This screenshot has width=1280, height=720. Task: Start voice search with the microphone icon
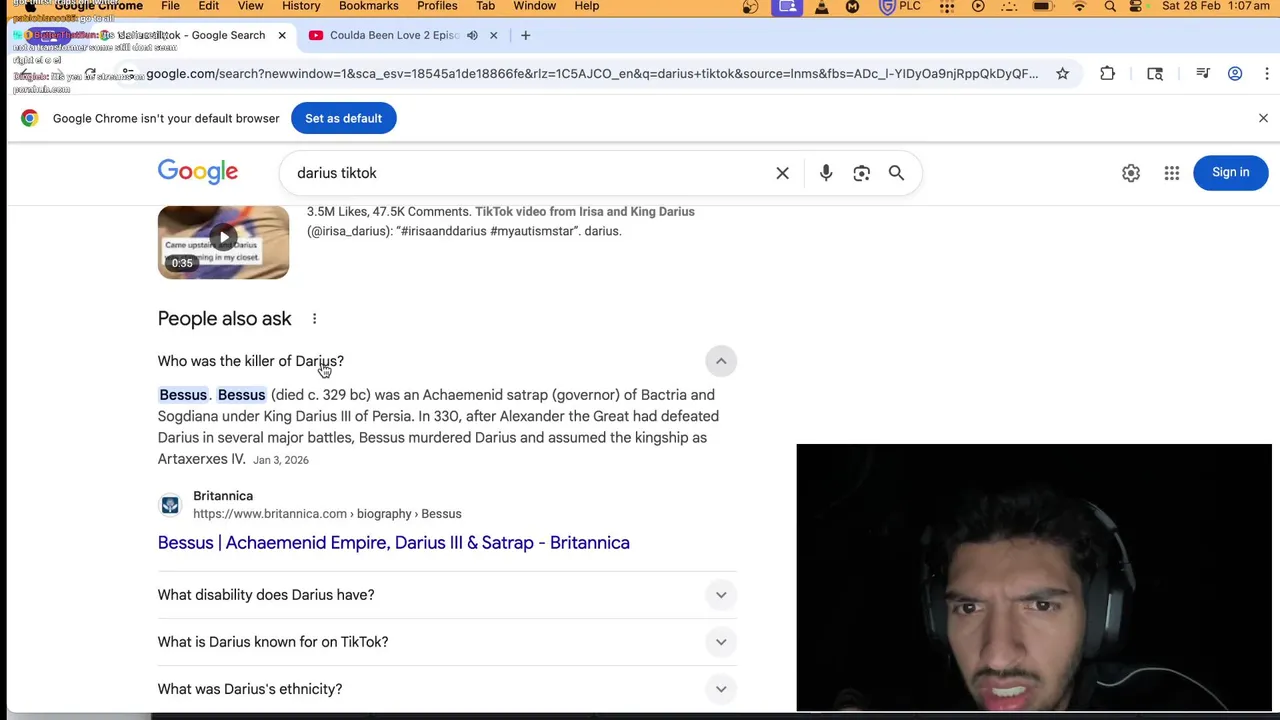pyautogui.click(x=826, y=173)
